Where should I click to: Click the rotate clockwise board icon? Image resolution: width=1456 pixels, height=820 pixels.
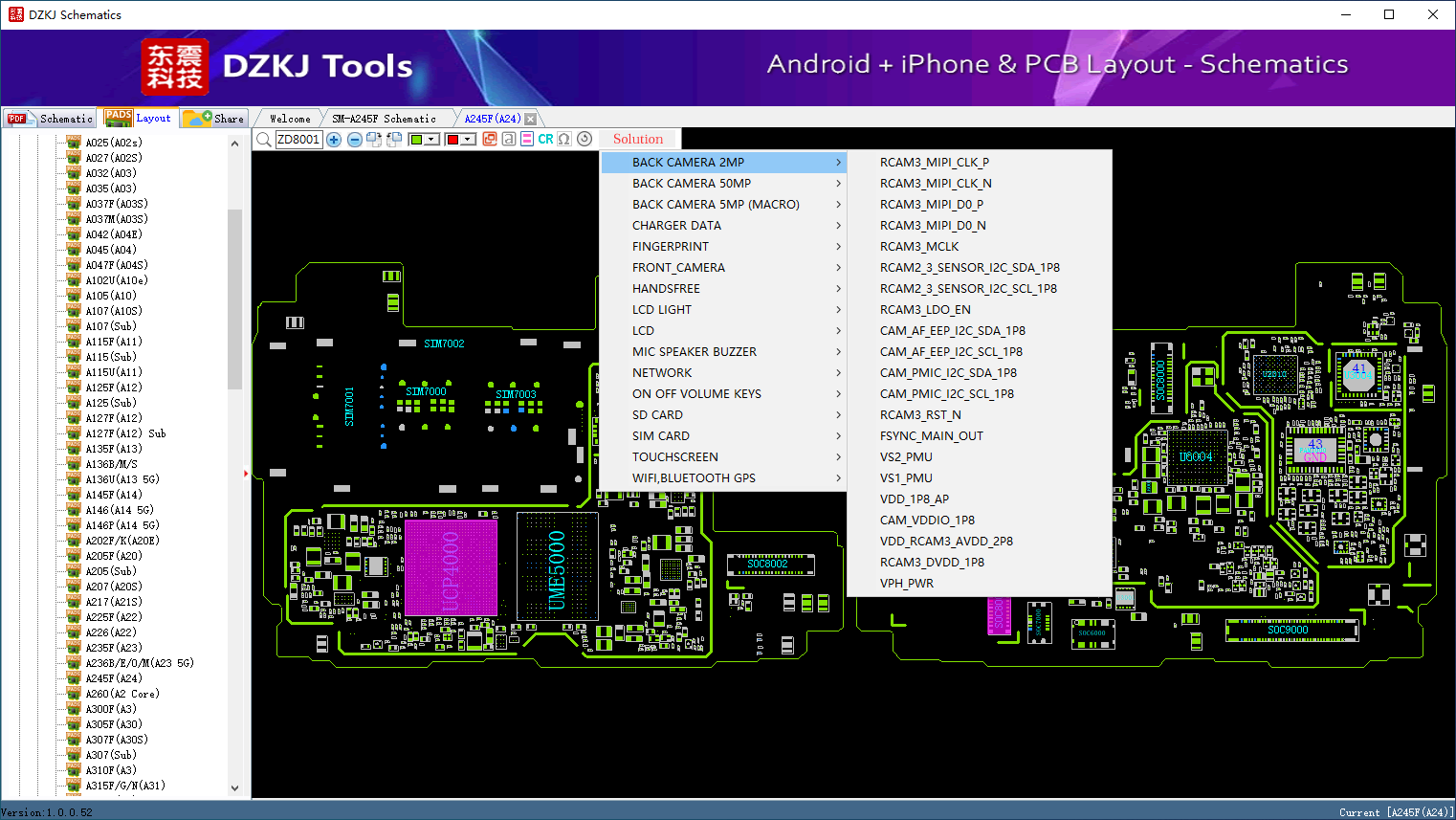(374, 140)
